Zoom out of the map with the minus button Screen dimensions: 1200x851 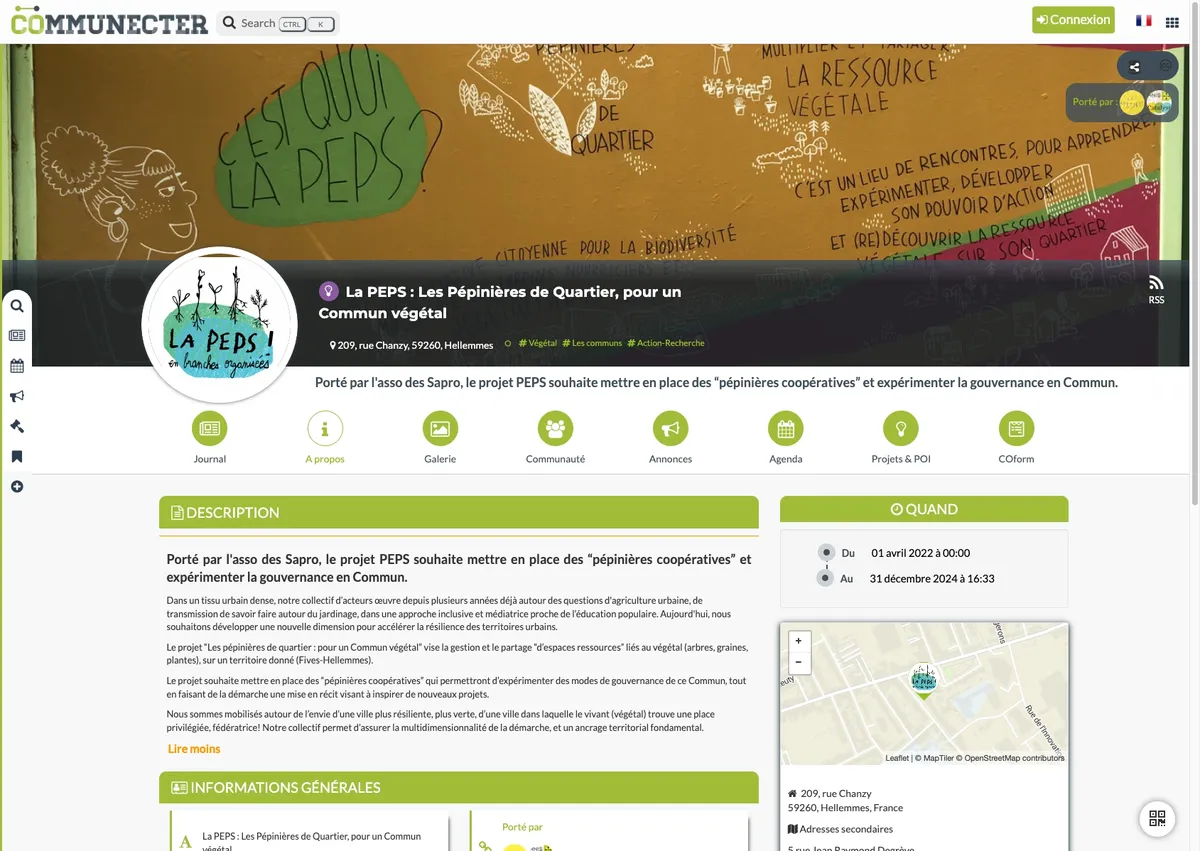pos(798,662)
